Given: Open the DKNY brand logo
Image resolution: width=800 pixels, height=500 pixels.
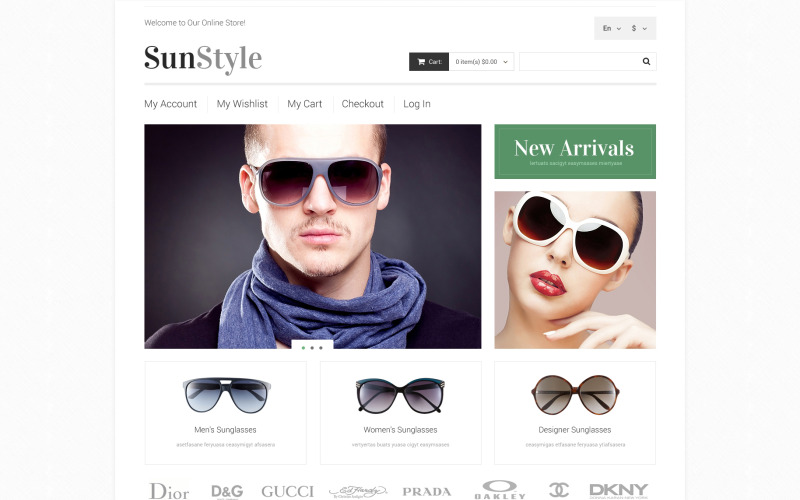Looking at the screenshot, I should (x=618, y=491).
